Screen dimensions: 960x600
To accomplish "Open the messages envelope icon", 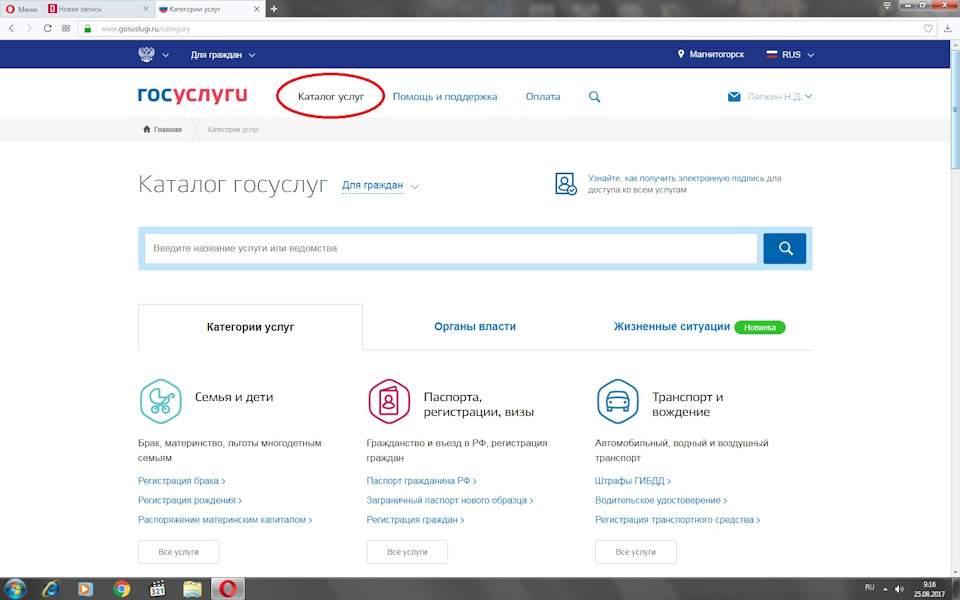I will click(x=733, y=97).
